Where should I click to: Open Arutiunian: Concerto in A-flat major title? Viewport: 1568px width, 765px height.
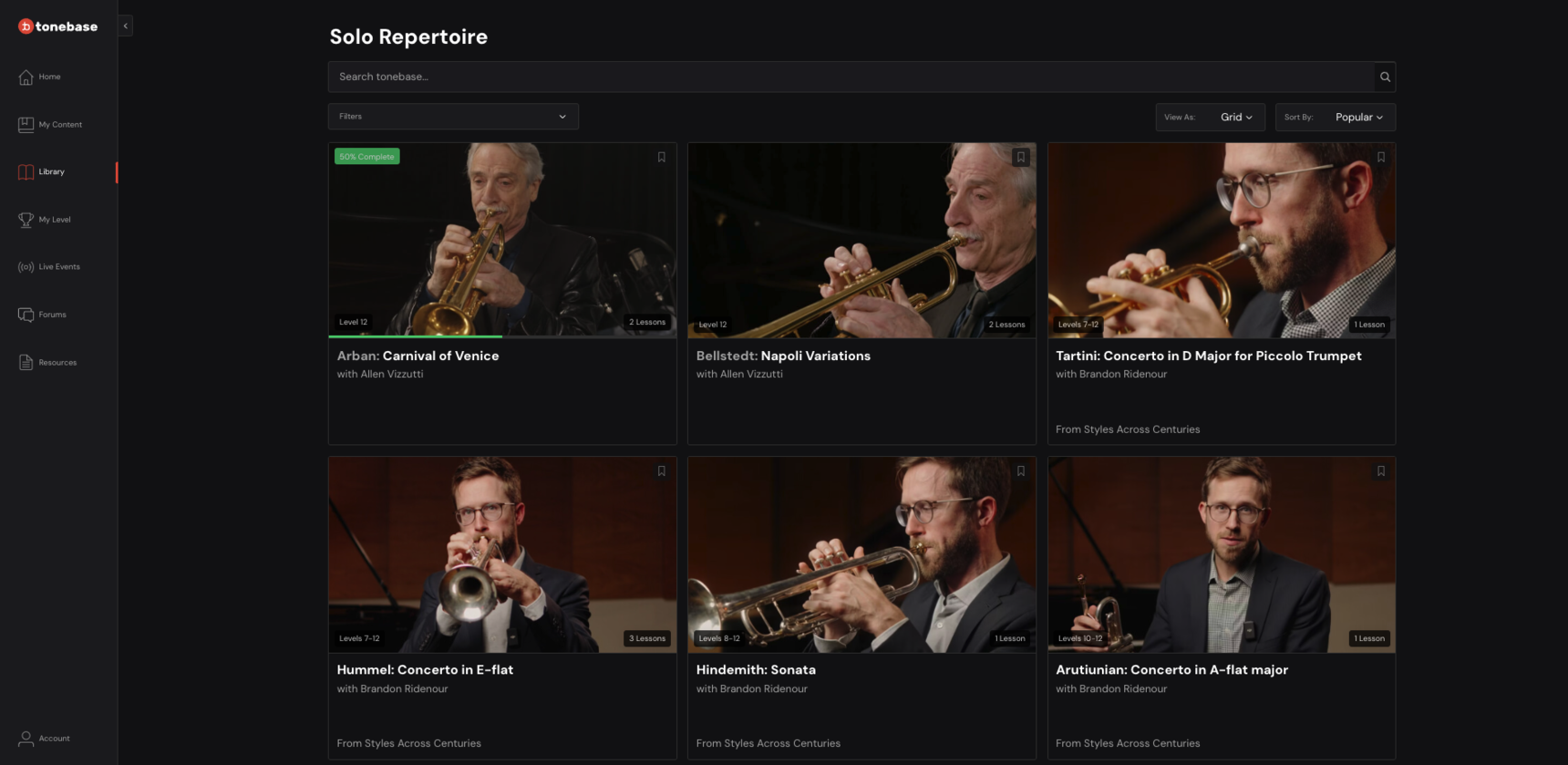1171,669
